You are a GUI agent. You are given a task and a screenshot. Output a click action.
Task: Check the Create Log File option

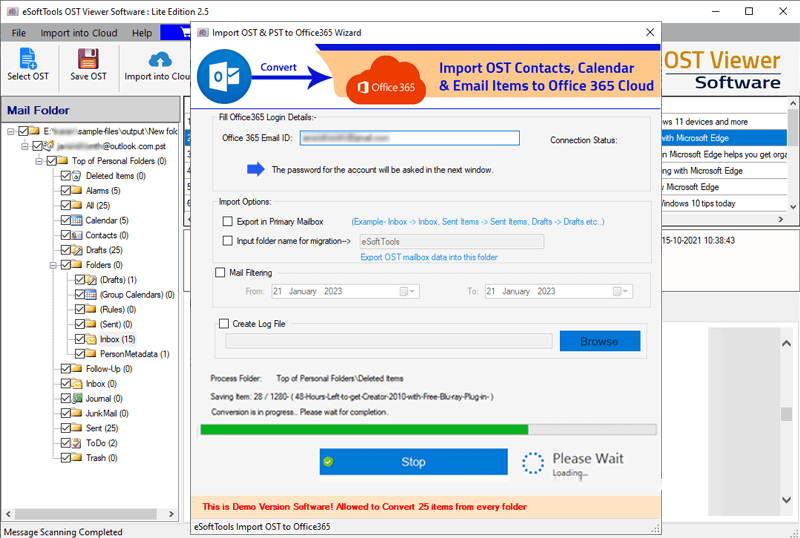223,324
